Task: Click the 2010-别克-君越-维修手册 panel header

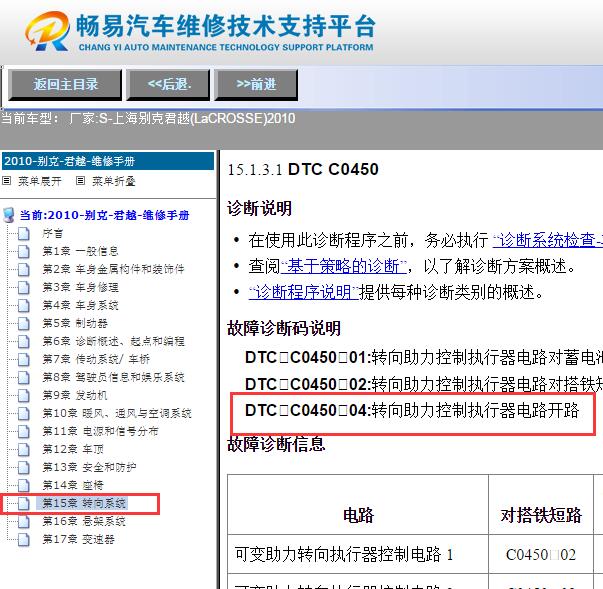Action: [108, 161]
